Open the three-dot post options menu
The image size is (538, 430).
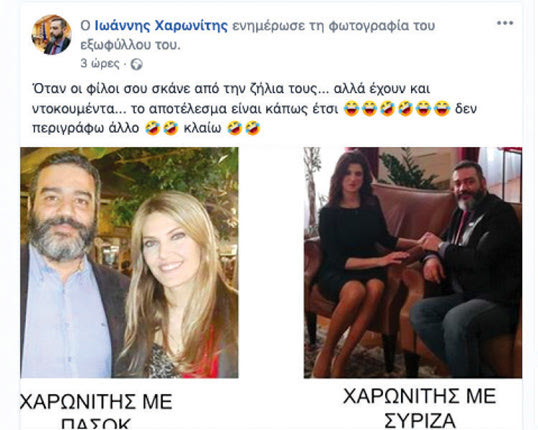tap(505, 23)
